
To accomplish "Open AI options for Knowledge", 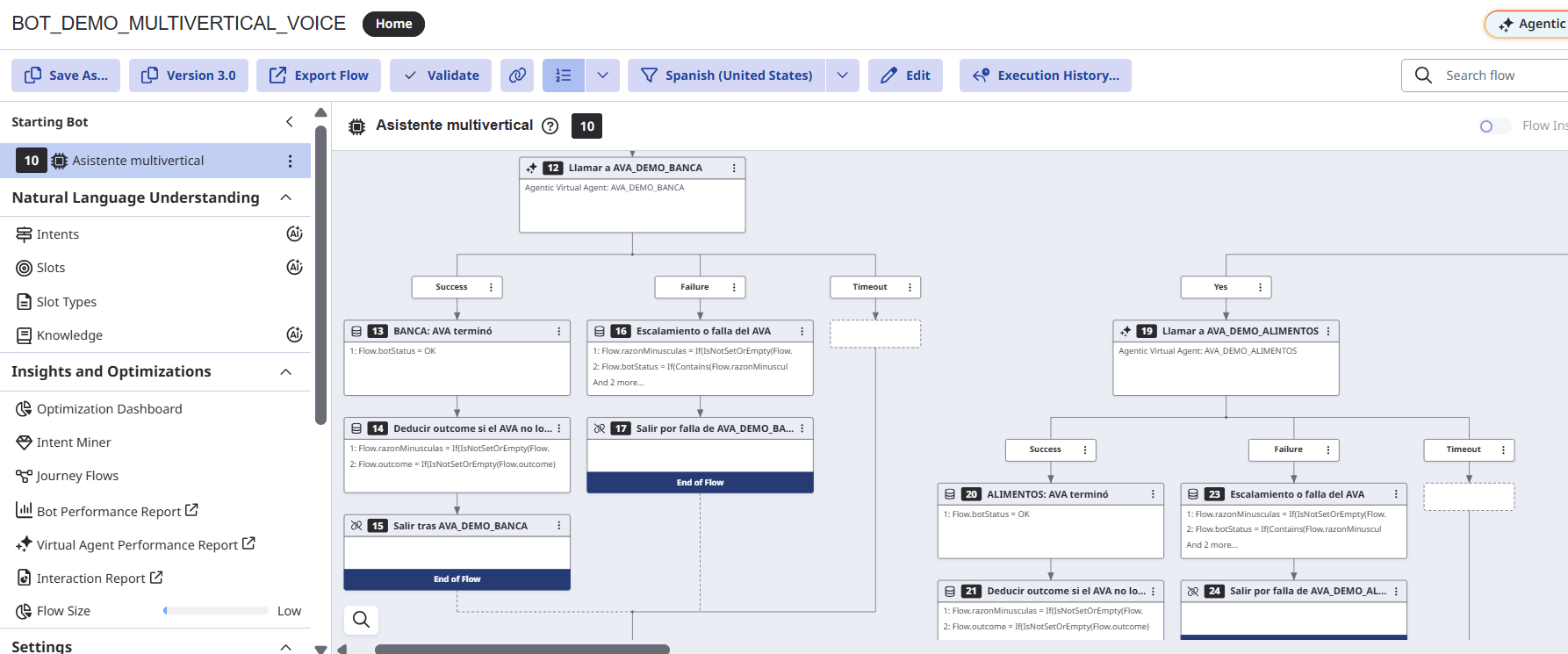I will tap(295, 334).
